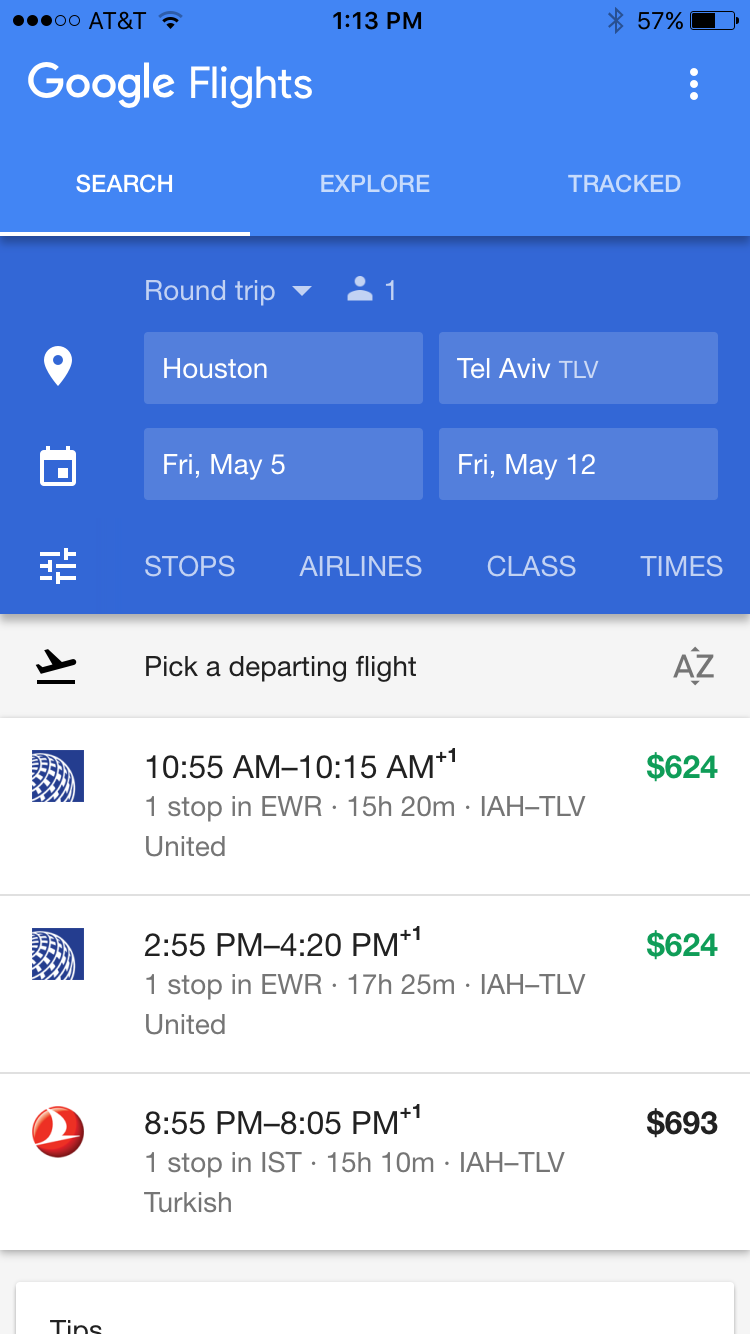Open the AIRLINES filter

click(361, 566)
